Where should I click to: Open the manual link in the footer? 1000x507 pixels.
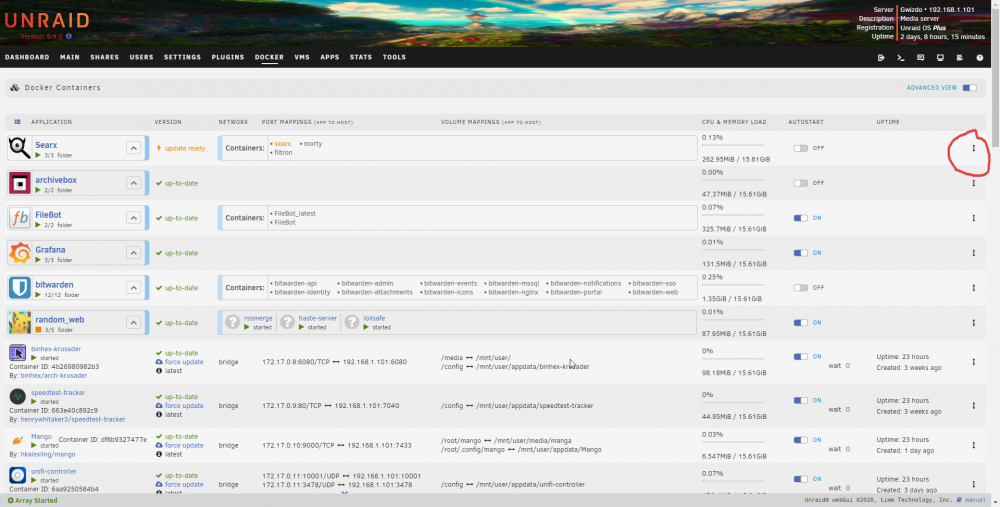(975, 501)
